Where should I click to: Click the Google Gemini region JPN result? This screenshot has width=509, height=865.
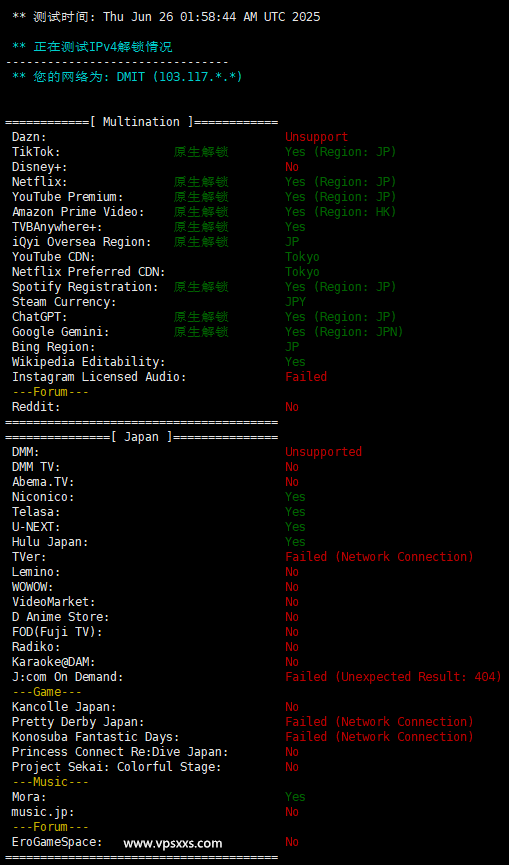344,332
